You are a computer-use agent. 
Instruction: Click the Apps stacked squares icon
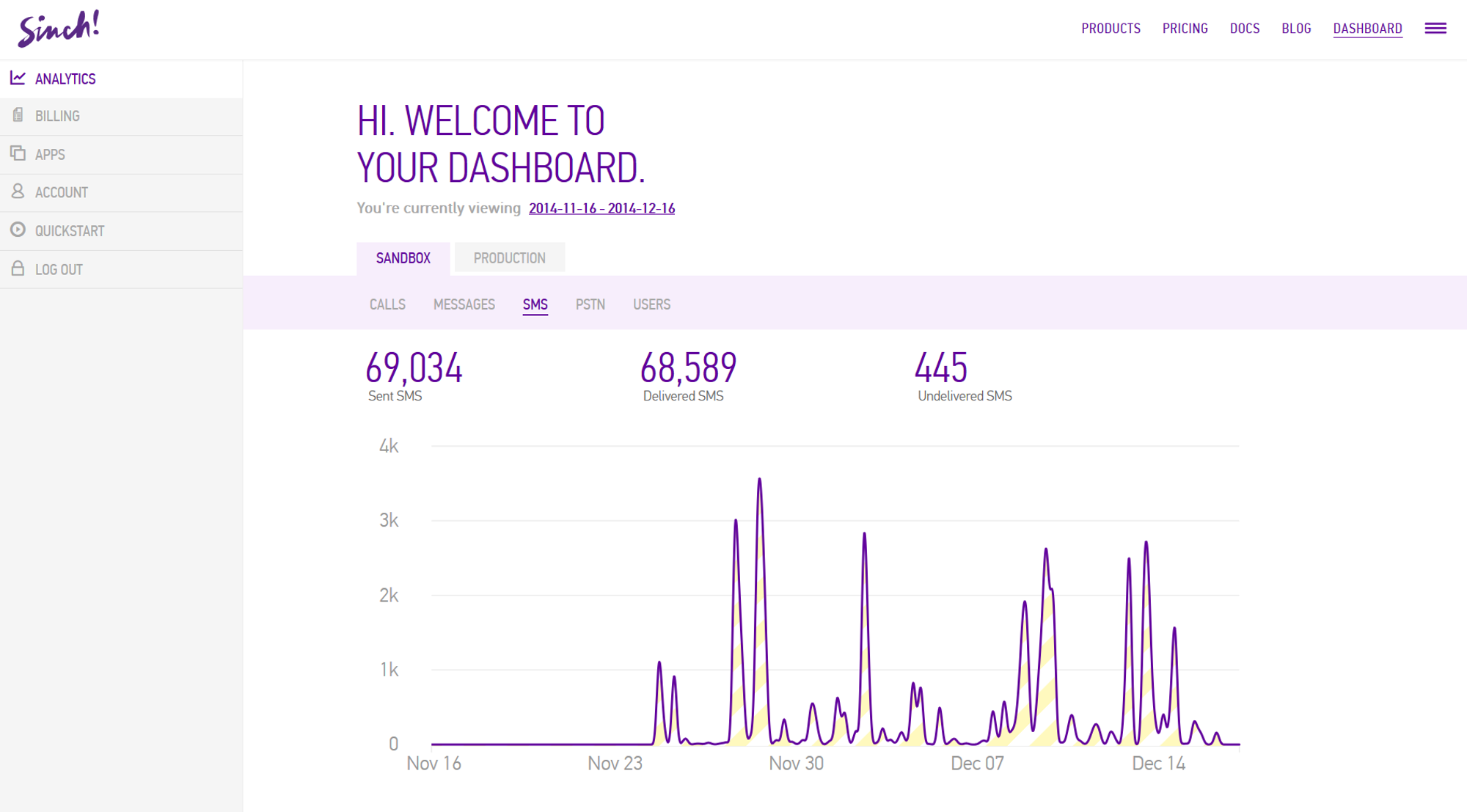point(18,153)
